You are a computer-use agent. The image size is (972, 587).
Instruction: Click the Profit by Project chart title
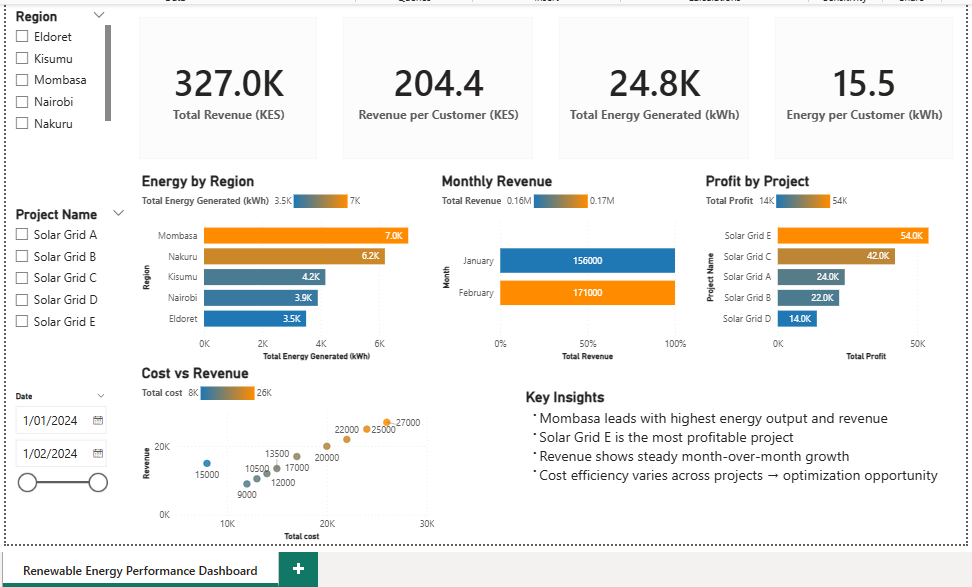(x=757, y=181)
